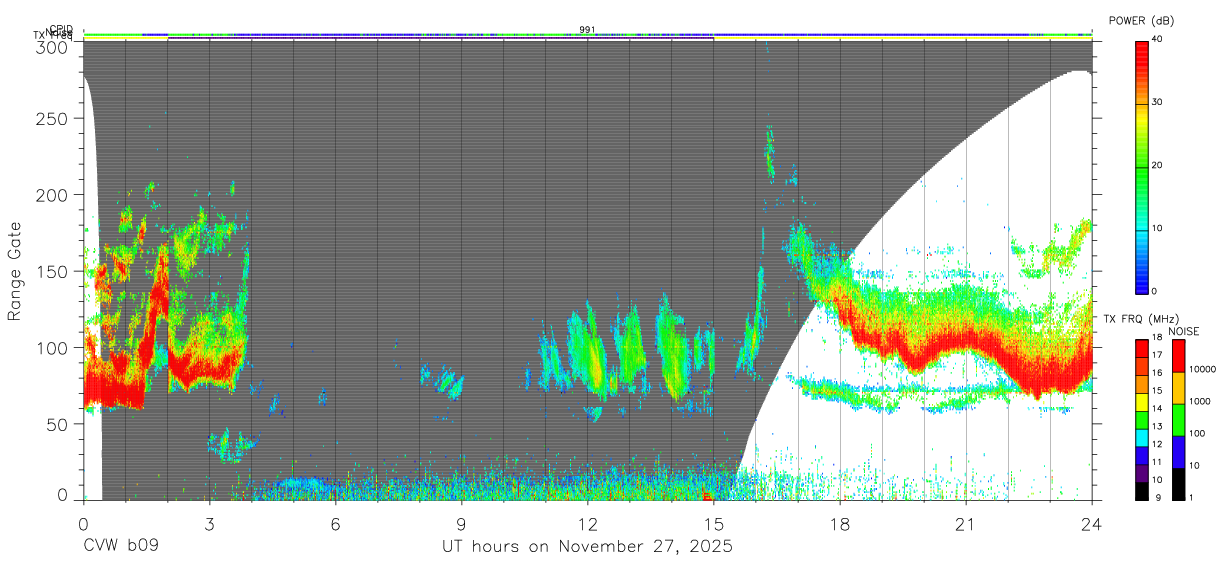Click the 6 hour tick label
Viewport: 1228px width, 567px height.
(335, 523)
